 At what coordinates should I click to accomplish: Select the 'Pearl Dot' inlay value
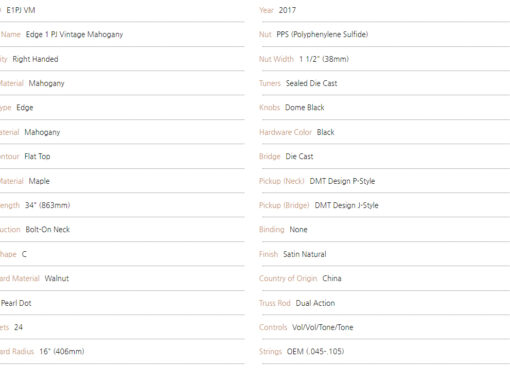pos(16,303)
